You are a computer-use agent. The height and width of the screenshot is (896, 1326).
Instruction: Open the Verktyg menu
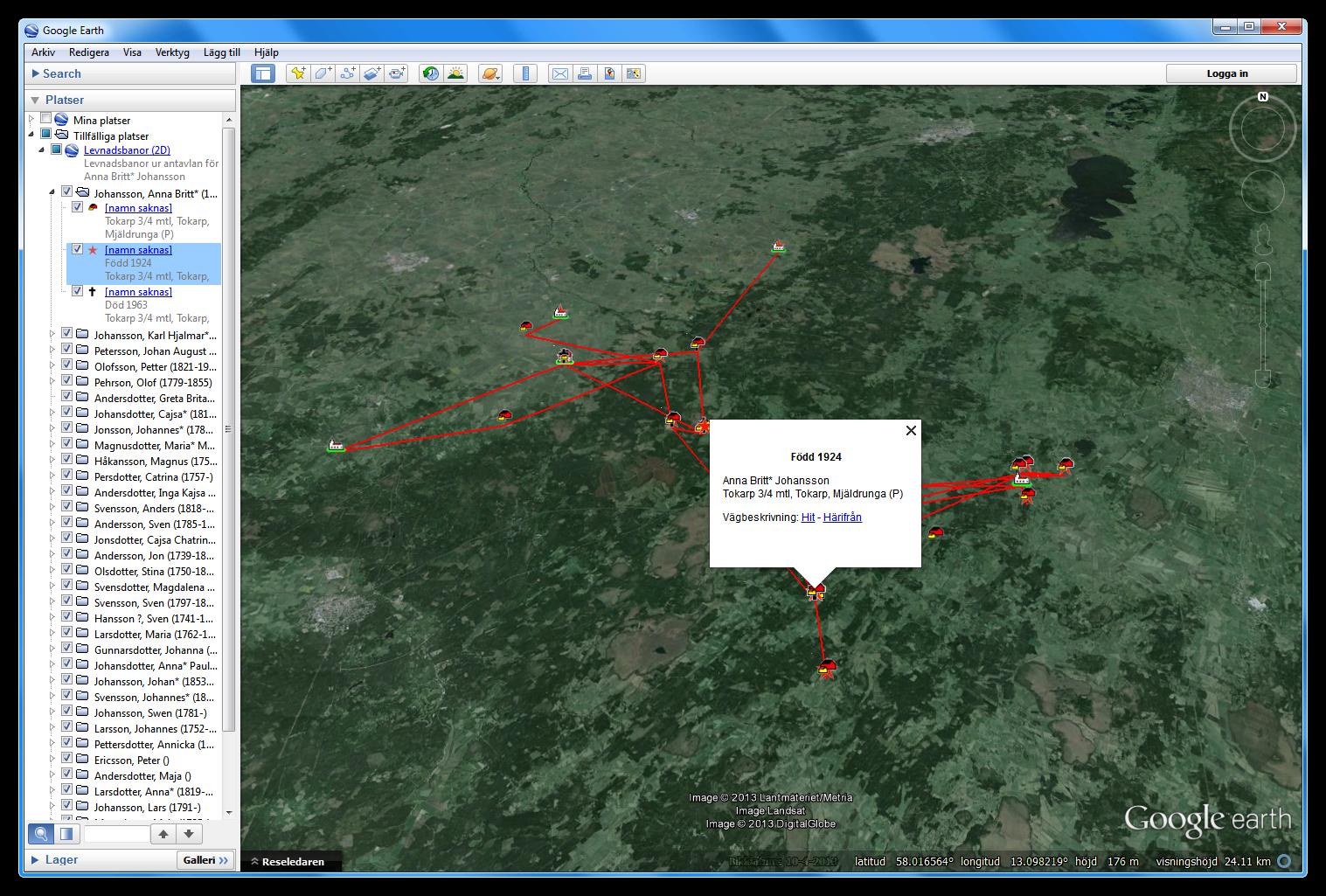[172, 52]
